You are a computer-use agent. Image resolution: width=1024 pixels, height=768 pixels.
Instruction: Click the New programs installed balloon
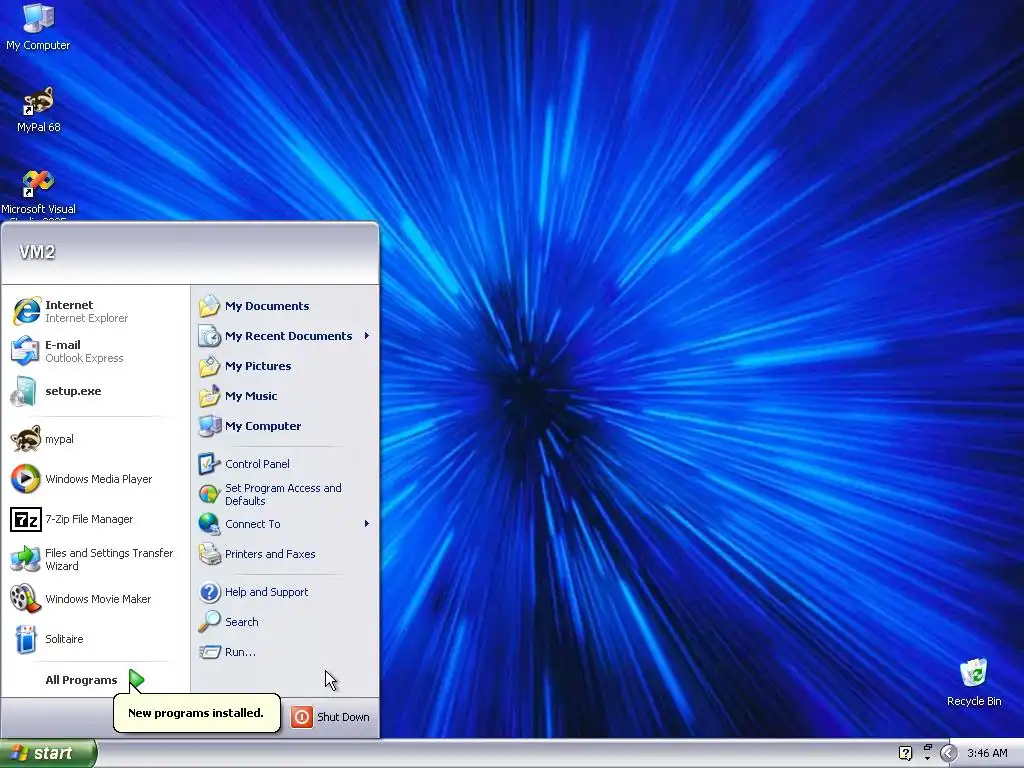pos(197,712)
